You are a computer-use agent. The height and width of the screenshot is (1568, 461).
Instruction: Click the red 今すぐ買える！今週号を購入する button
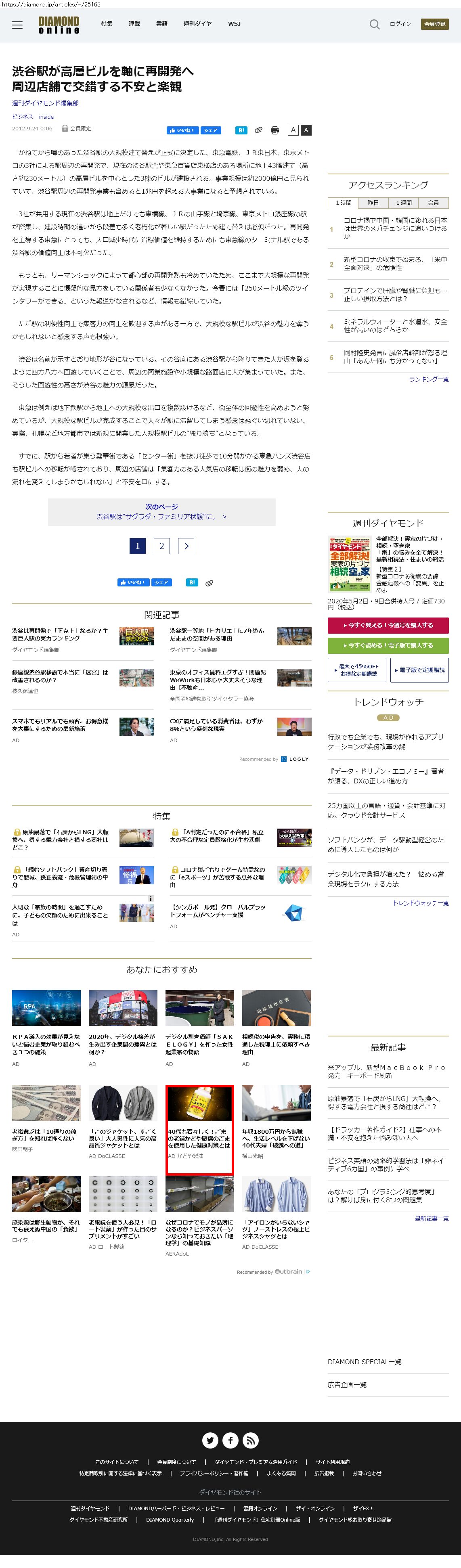[x=388, y=625]
